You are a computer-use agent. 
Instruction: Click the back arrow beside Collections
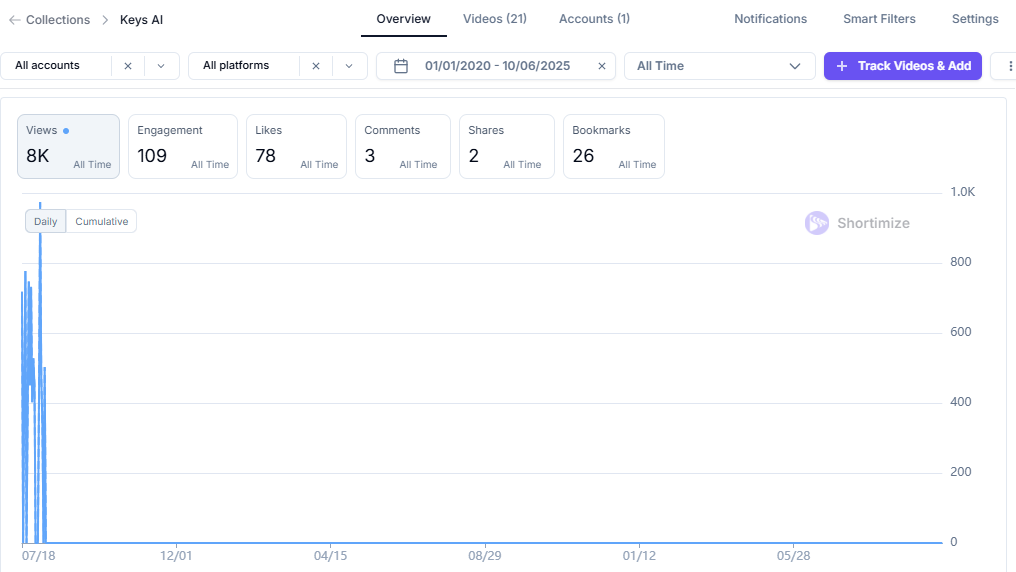pos(14,20)
